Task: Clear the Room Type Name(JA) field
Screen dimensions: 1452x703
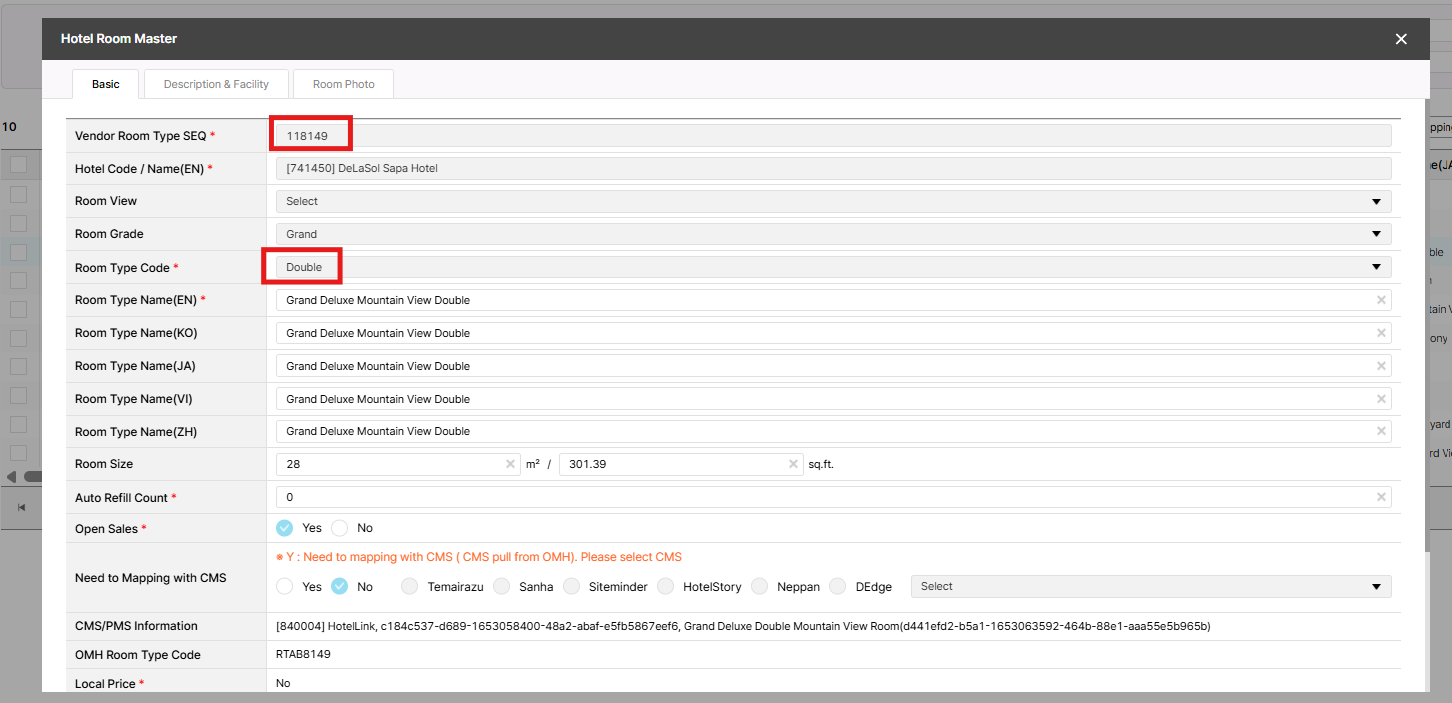Action: (1381, 366)
